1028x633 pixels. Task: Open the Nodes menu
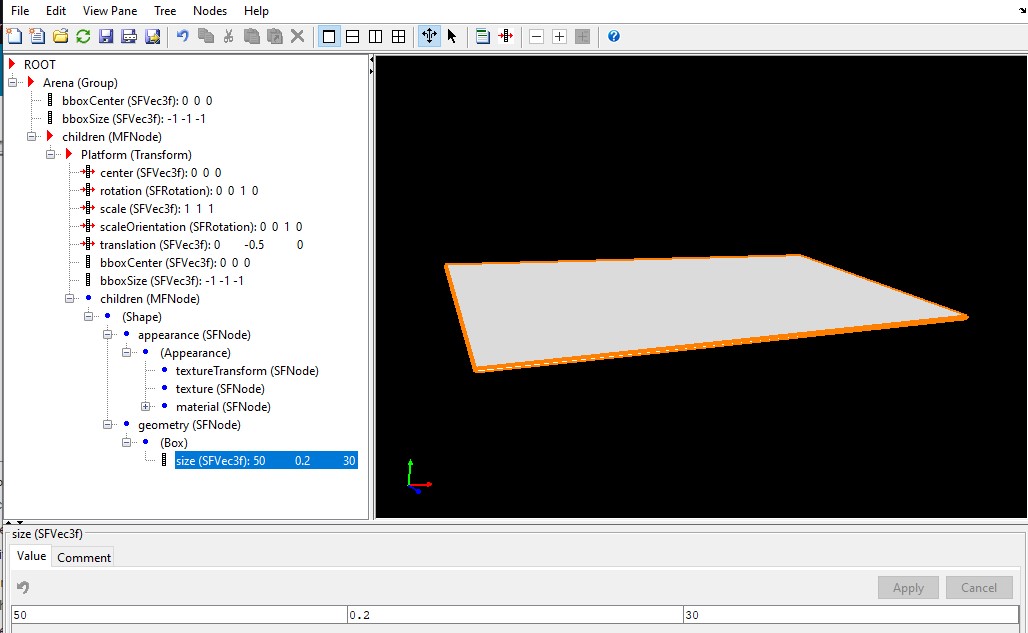click(209, 11)
